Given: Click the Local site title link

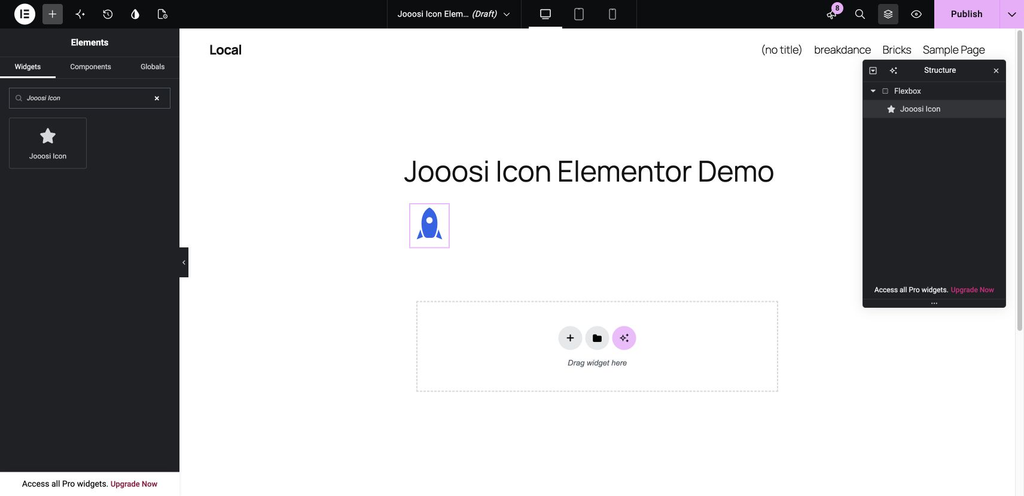Looking at the screenshot, I should (x=225, y=50).
